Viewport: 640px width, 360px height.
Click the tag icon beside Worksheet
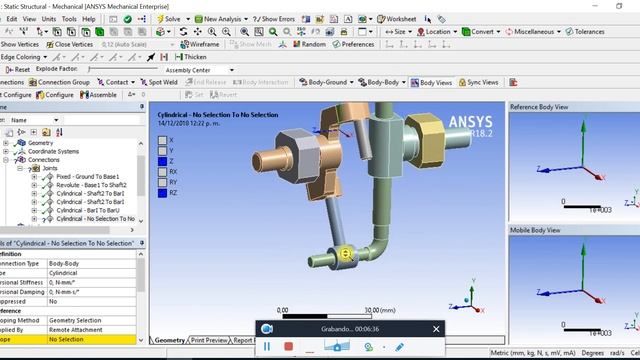[441, 19]
